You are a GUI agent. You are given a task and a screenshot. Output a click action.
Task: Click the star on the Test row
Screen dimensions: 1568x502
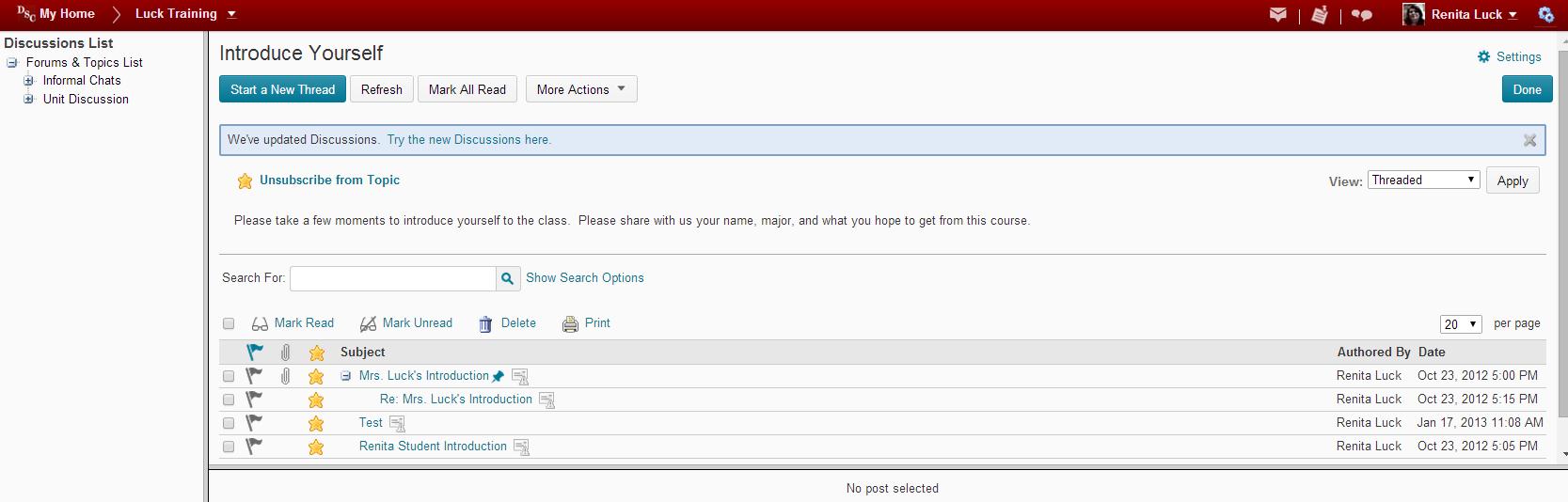316,423
